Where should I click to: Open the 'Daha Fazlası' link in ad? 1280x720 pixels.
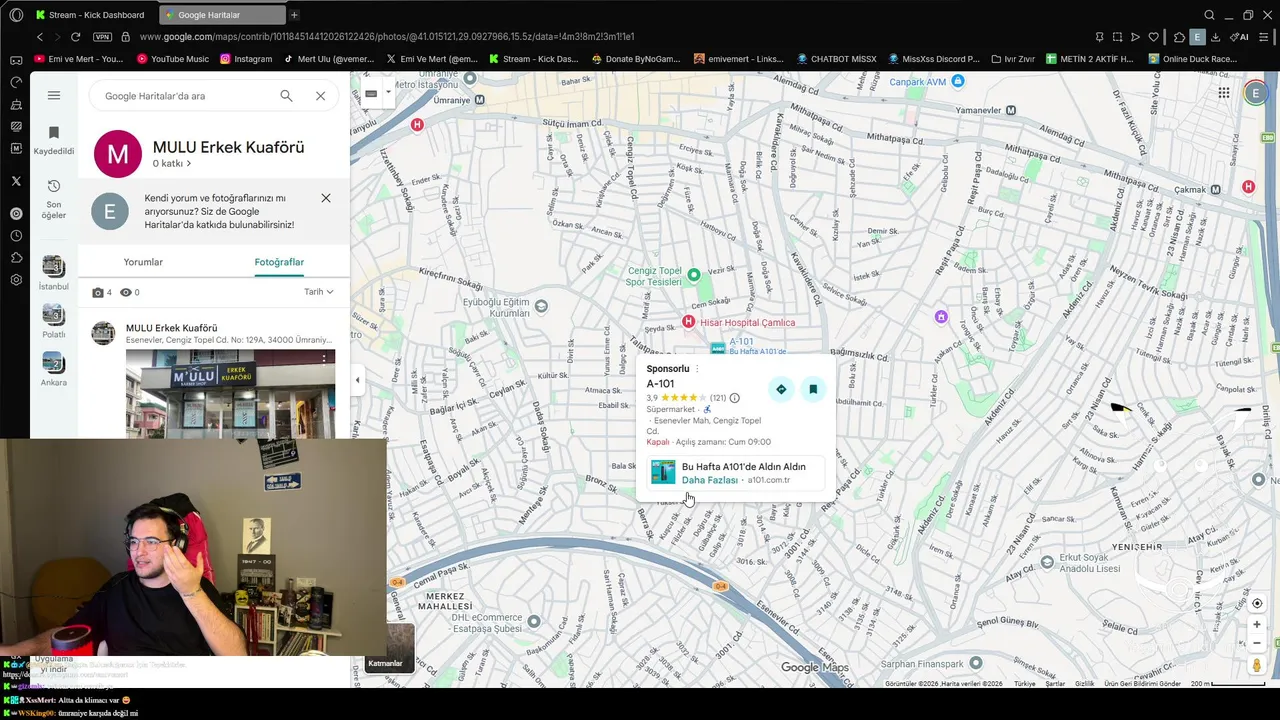[x=709, y=480]
